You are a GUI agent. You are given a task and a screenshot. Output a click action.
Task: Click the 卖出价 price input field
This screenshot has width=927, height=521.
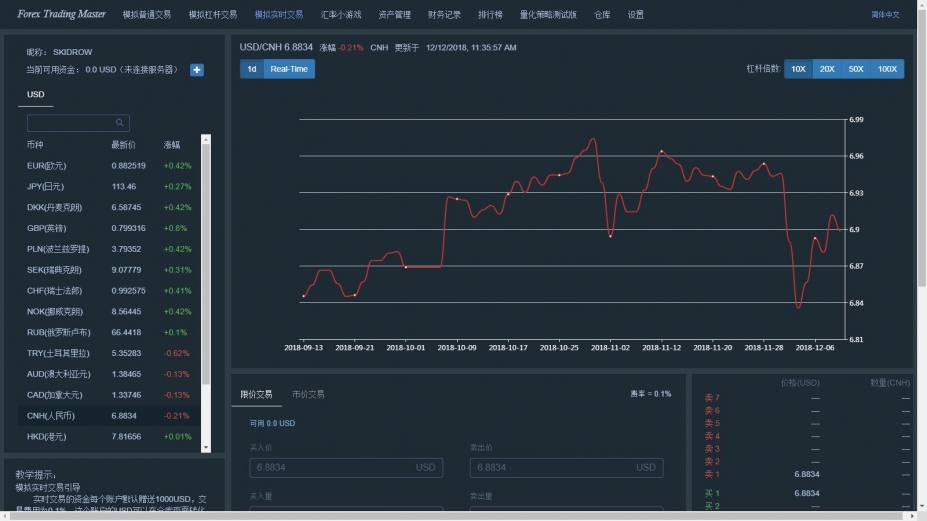(566, 467)
